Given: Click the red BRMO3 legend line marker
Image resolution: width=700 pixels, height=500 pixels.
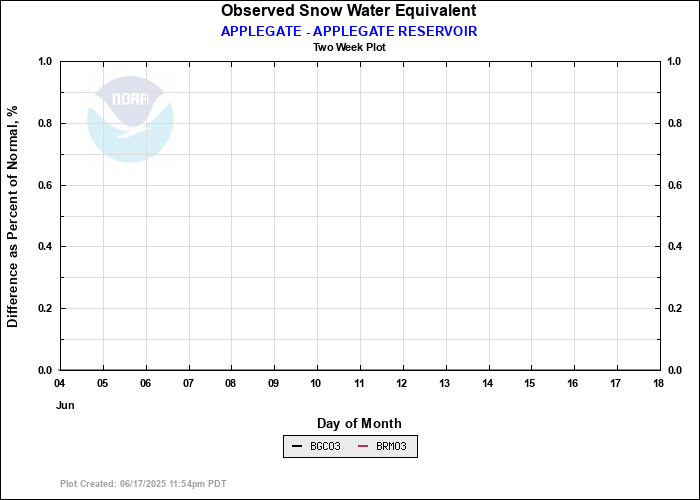Looking at the screenshot, I should pos(363,446).
